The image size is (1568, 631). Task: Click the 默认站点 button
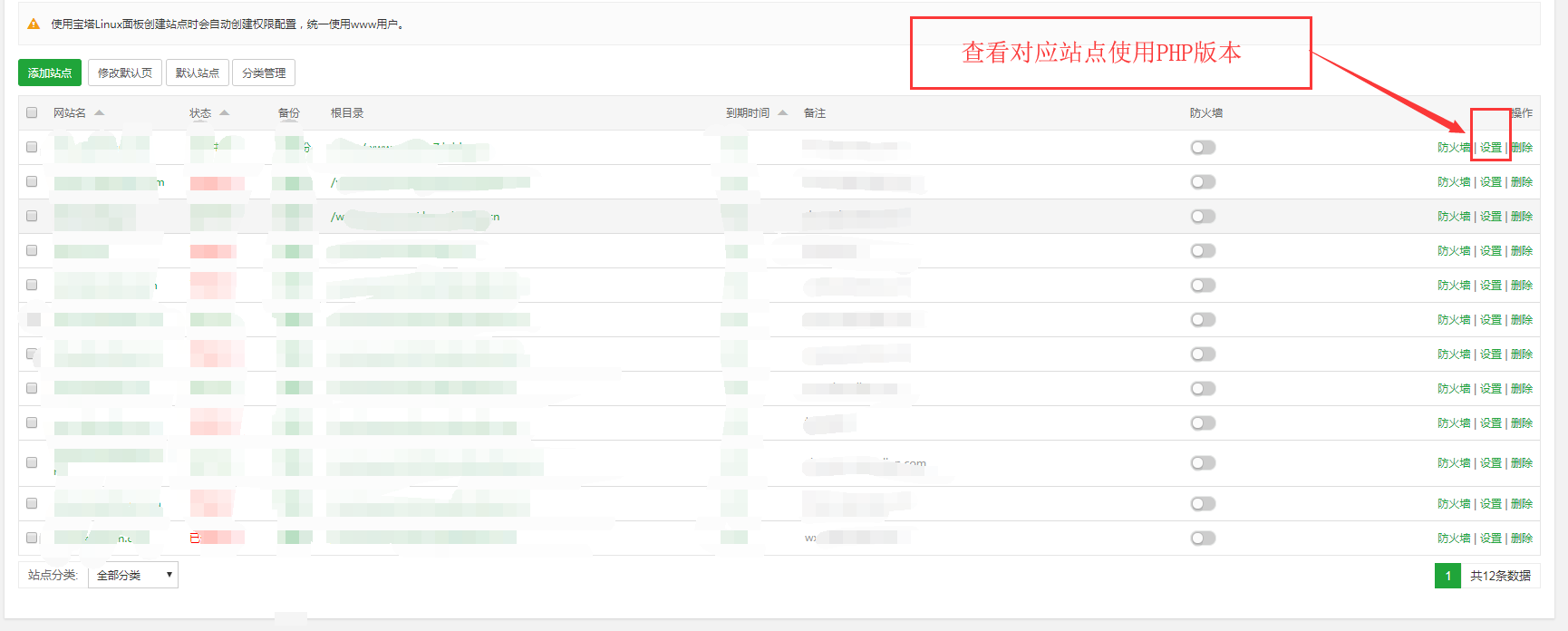pos(197,73)
